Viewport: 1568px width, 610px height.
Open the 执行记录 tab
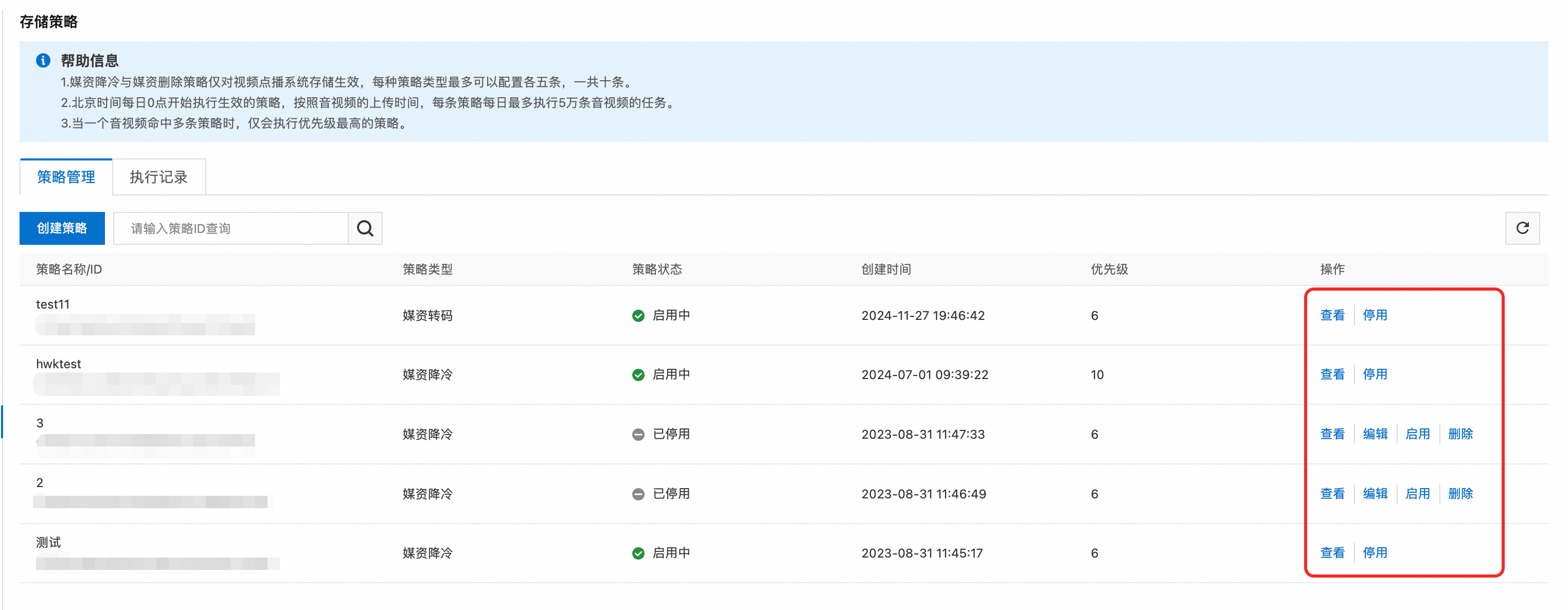point(158,177)
